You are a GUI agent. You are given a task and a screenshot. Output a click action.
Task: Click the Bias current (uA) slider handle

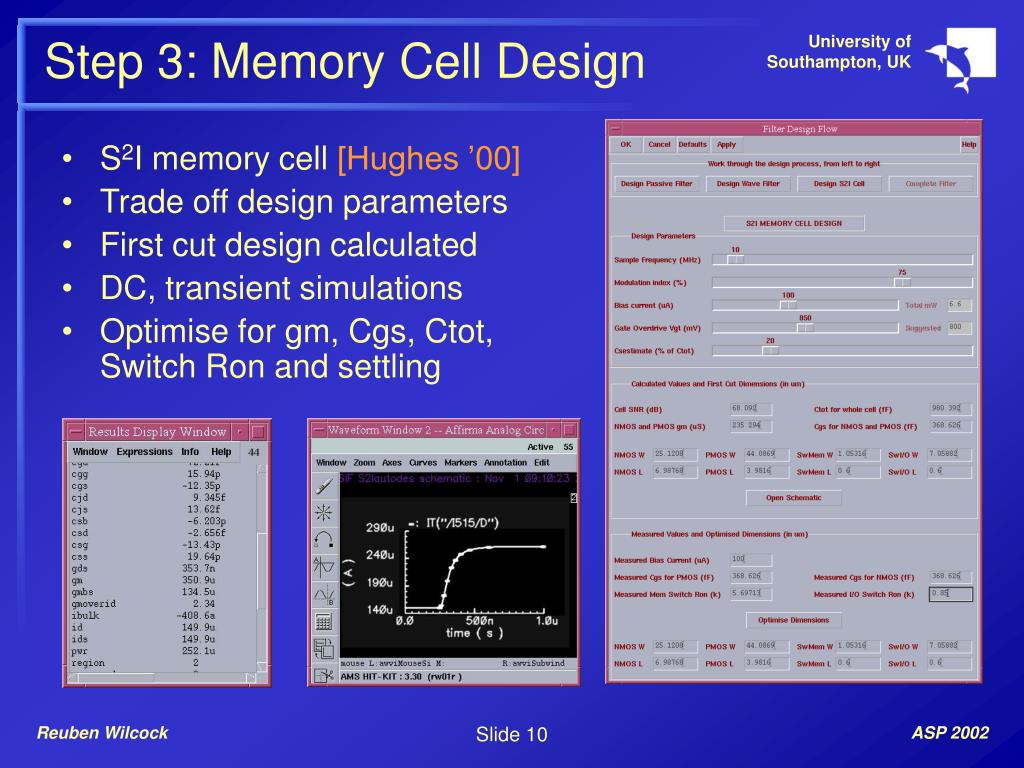(788, 305)
